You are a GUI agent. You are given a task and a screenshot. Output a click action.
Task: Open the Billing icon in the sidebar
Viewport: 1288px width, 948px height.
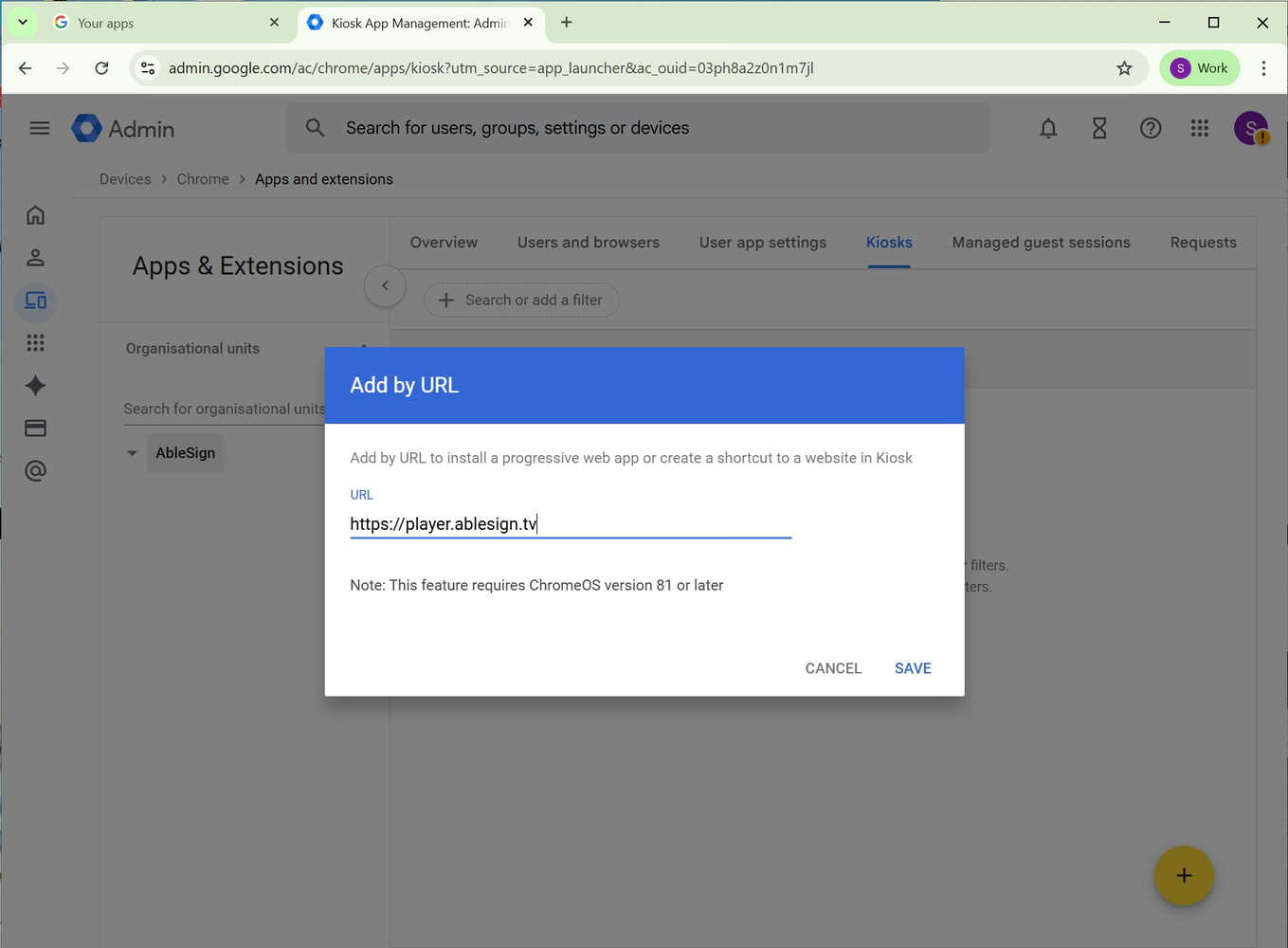point(35,428)
